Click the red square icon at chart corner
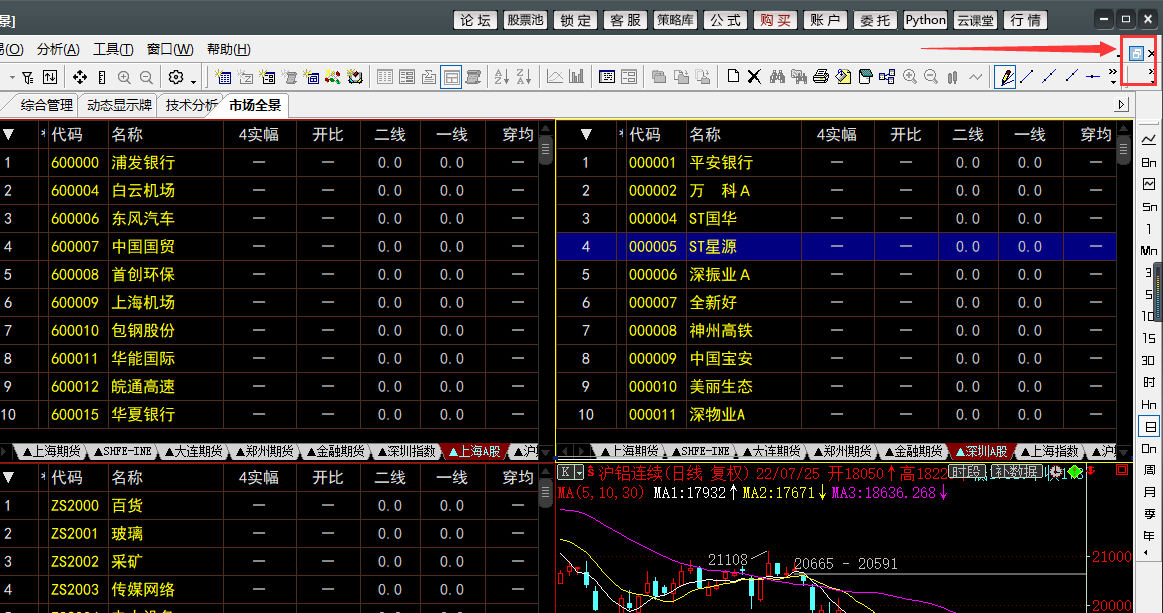The image size is (1163, 613). [1121, 471]
